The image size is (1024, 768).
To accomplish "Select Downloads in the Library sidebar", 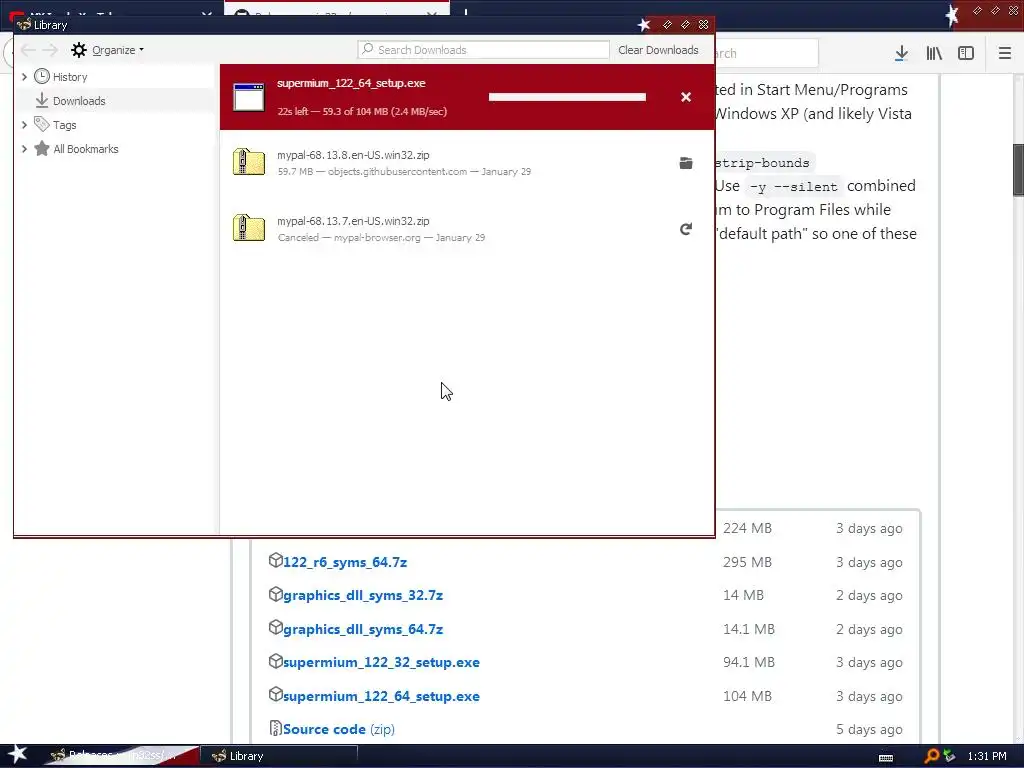I will 79,101.
